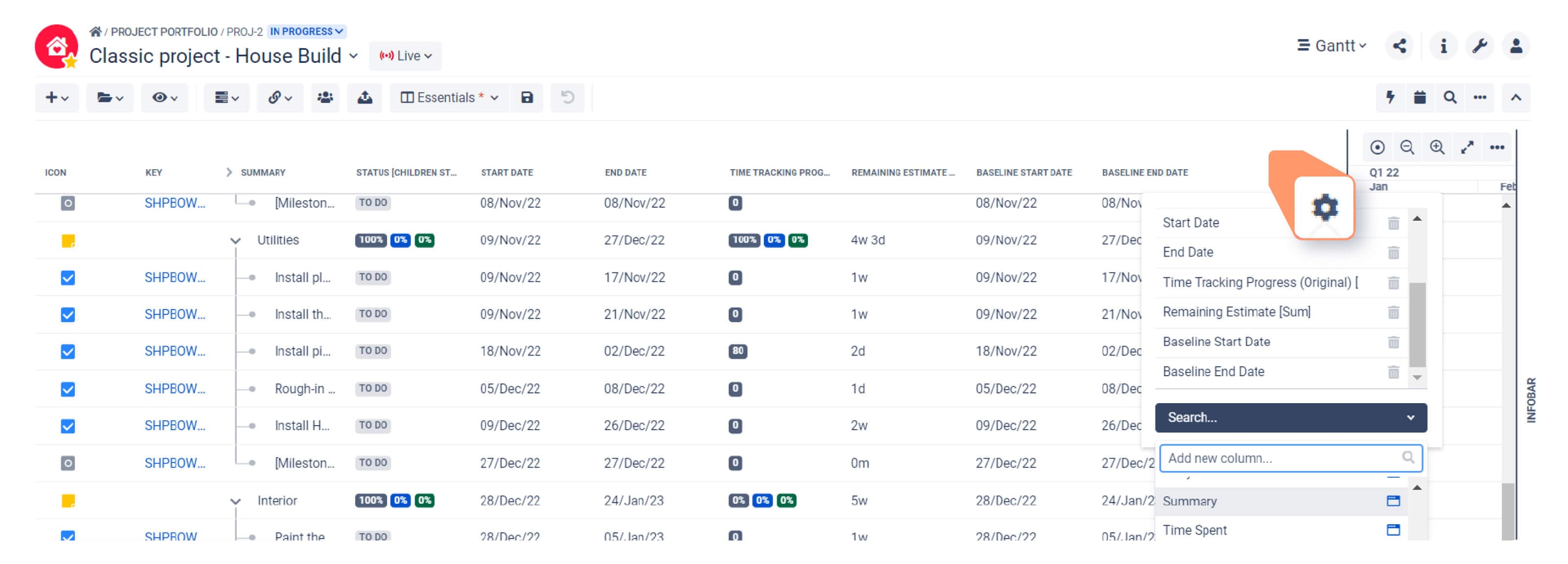
Task: Open the vertical INFOBAR panel tab
Action: pos(1531,400)
